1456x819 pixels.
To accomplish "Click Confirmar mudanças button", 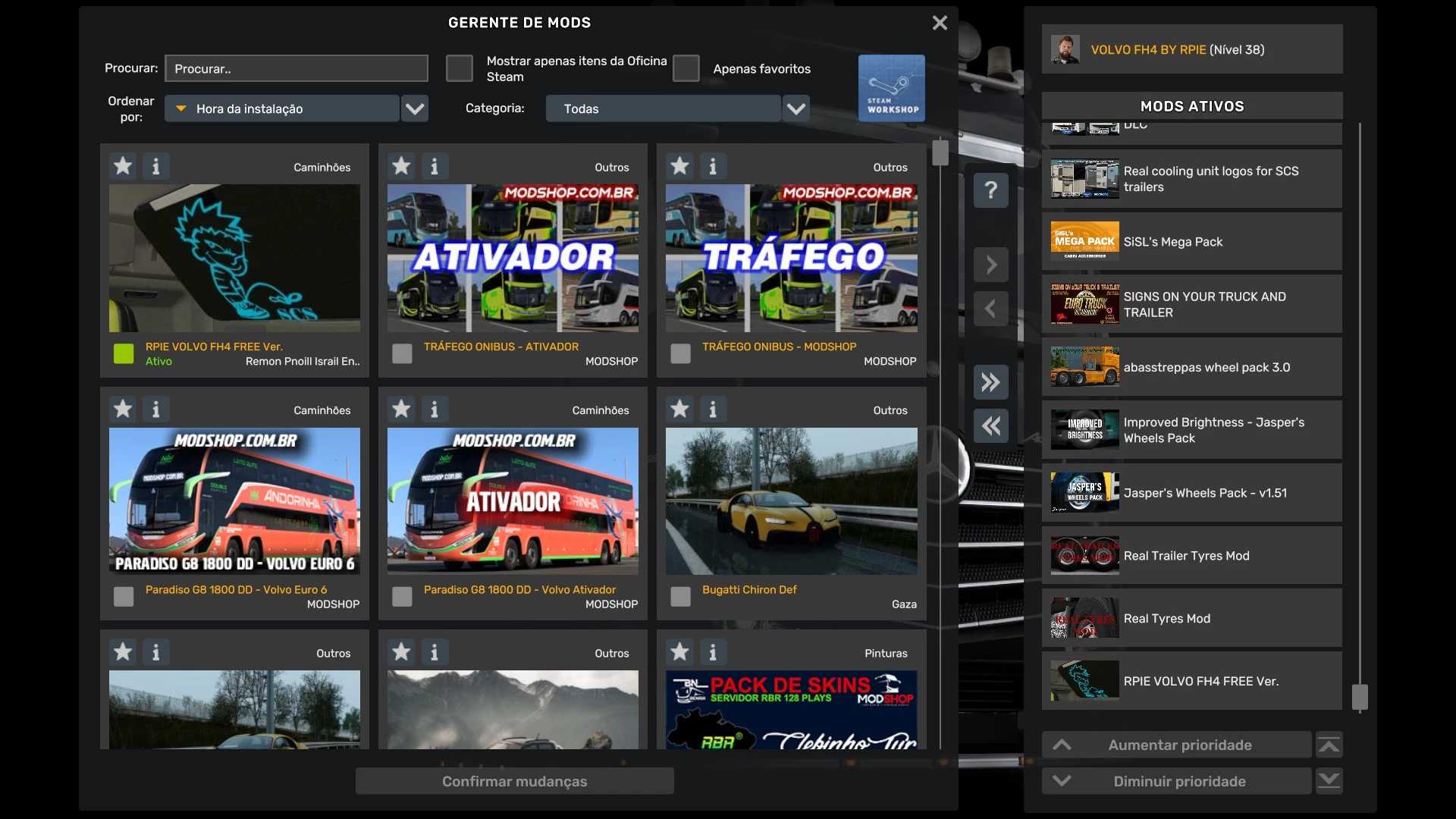I will (514, 781).
